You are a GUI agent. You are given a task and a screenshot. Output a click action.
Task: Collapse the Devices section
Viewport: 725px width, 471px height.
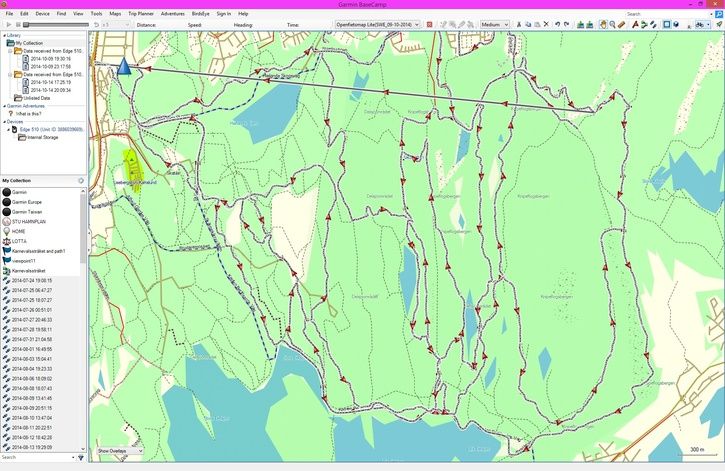click(5, 122)
